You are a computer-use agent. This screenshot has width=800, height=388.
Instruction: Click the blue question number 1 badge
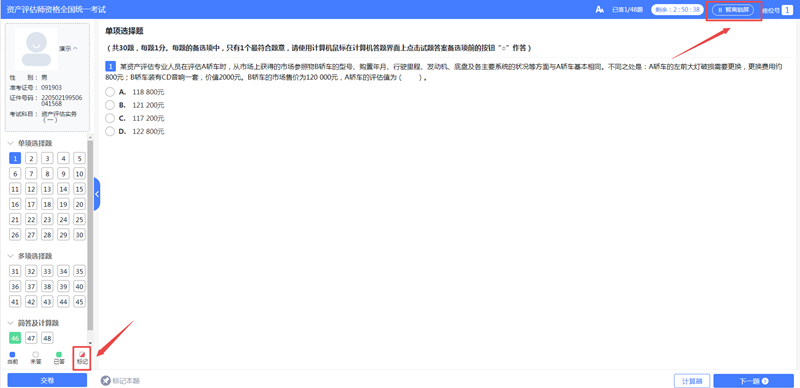[x=110, y=66]
